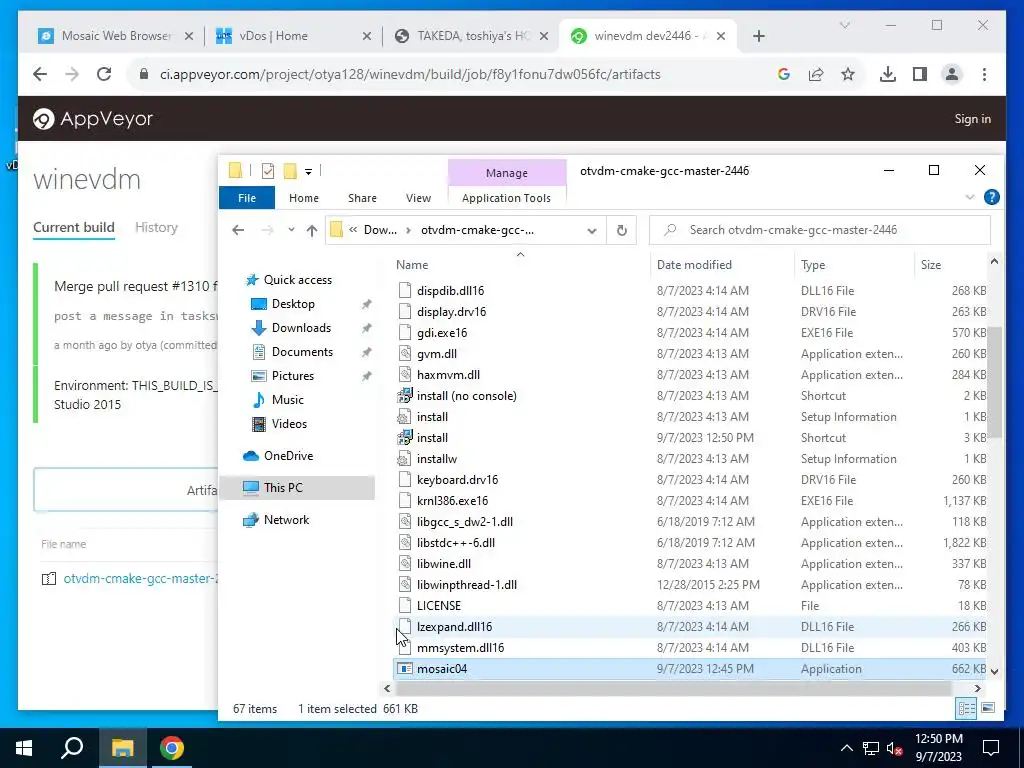The height and width of the screenshot is (768, 1024).
Task: Click Sign in on AppVeyor
Action: pyautogui.click(x=972, y=119)
